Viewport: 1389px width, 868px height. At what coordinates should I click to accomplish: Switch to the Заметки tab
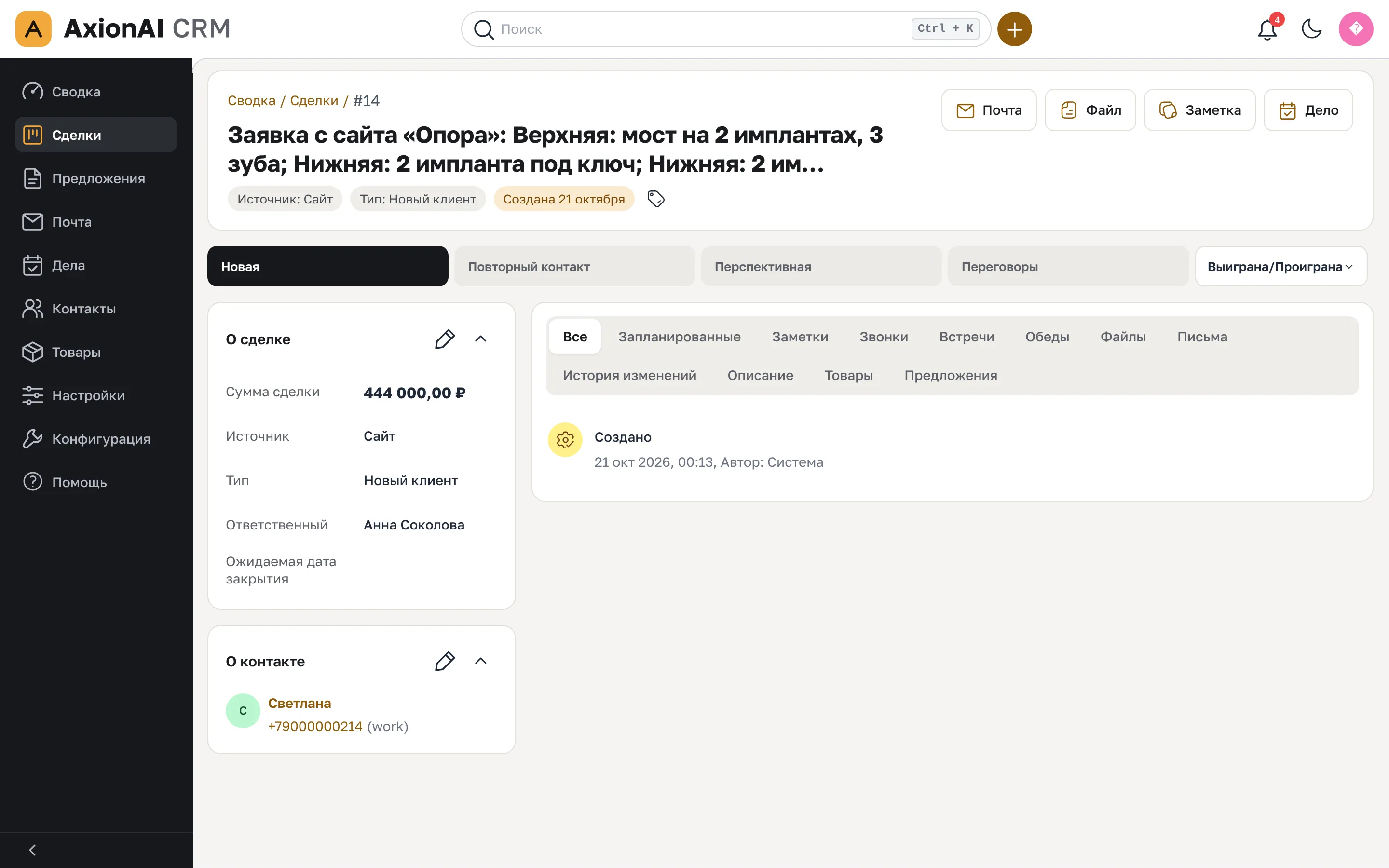(x=800, y=337)
